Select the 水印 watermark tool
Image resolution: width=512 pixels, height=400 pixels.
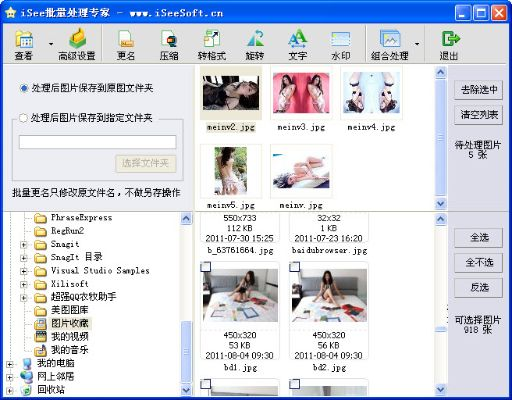click(x=341, y=45)
